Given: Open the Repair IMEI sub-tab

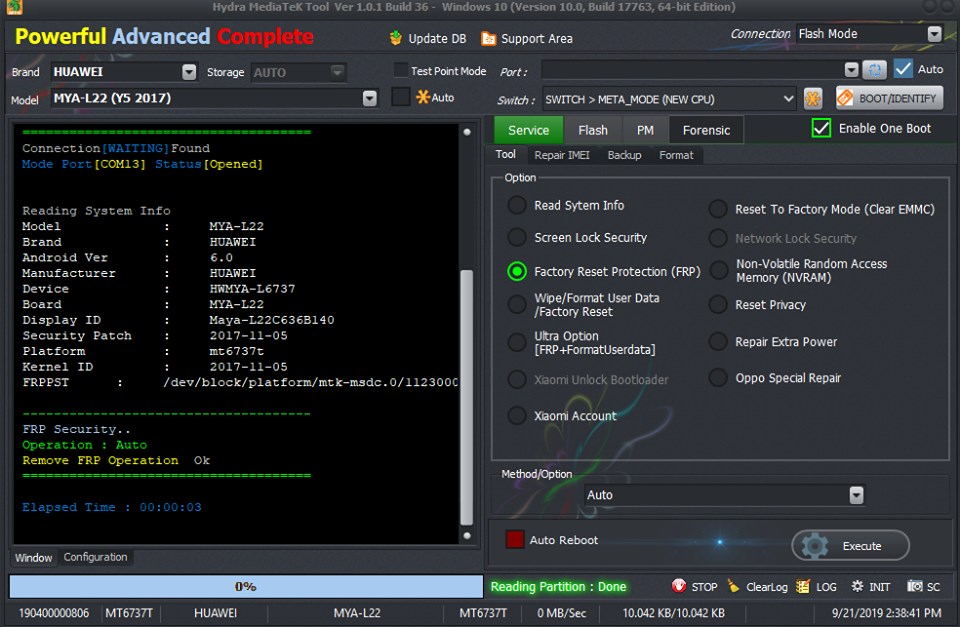Looking at the screenshot, I should (x=561, y=155).
